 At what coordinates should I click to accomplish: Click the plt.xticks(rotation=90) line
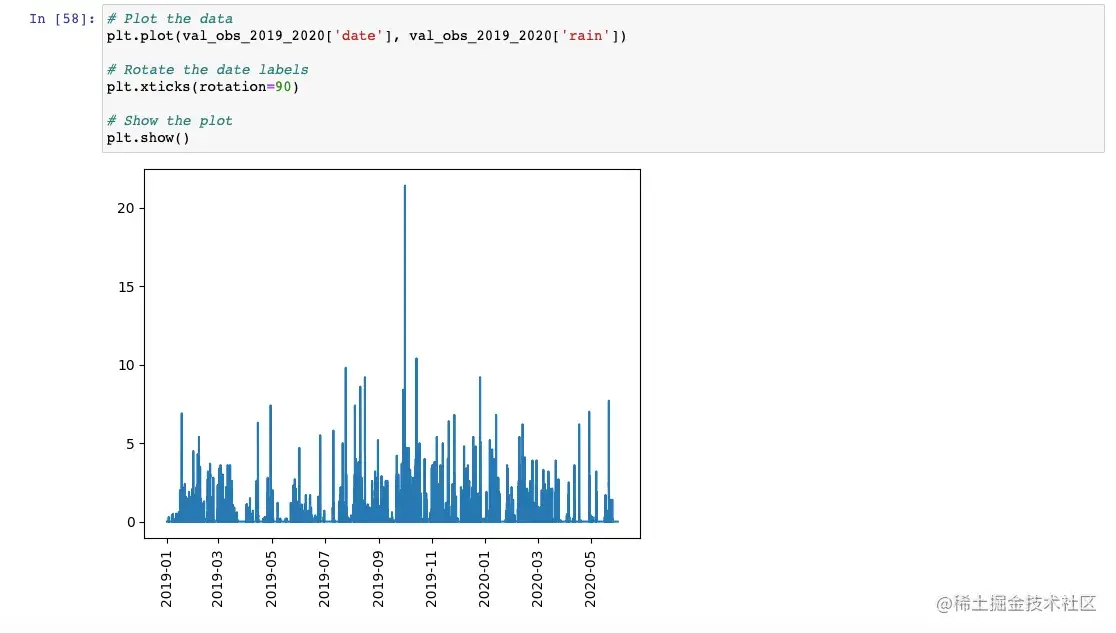point(203,87)
